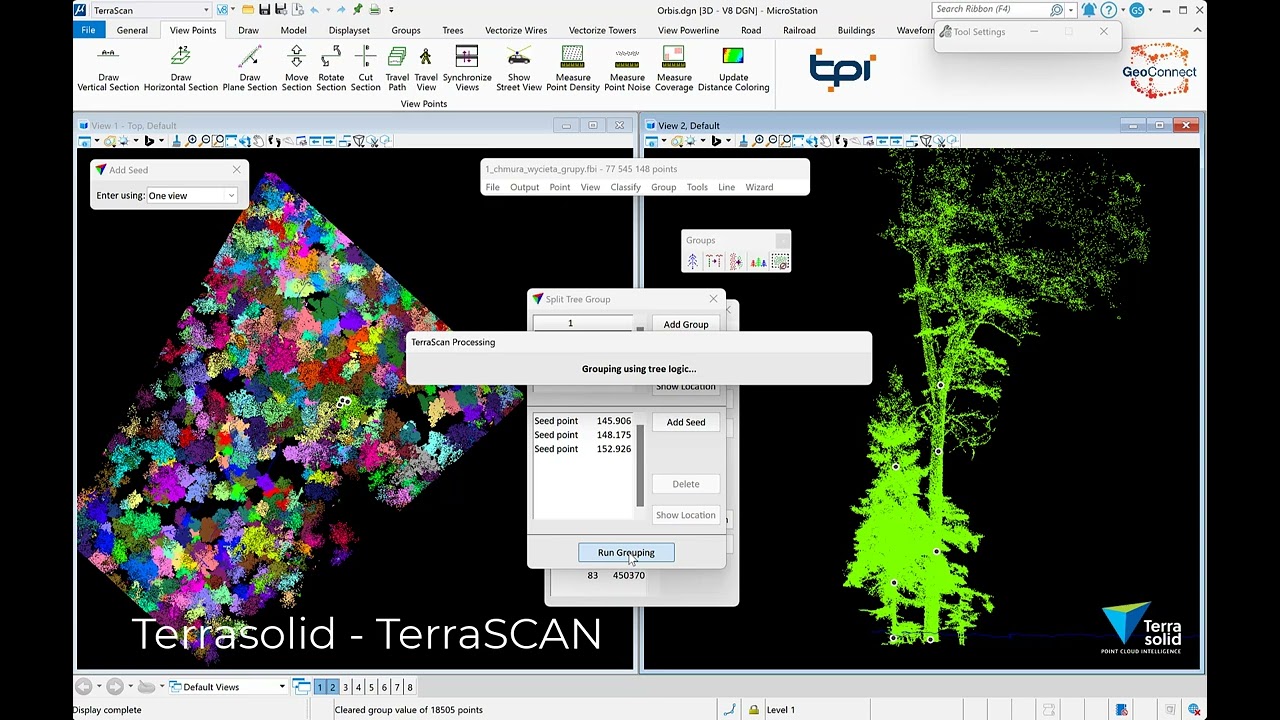Click the first tree icon in Groups toolbox
Image resolution: width=1280 pixels, height=720 pixels.
coord(692,262)
